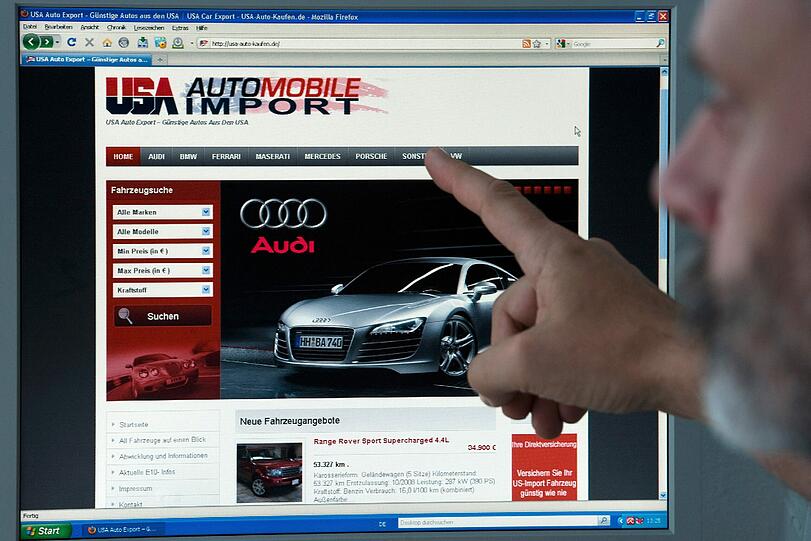Go to the AUDI navigation tab
This screenshot has width=811, height=541.
156,156
